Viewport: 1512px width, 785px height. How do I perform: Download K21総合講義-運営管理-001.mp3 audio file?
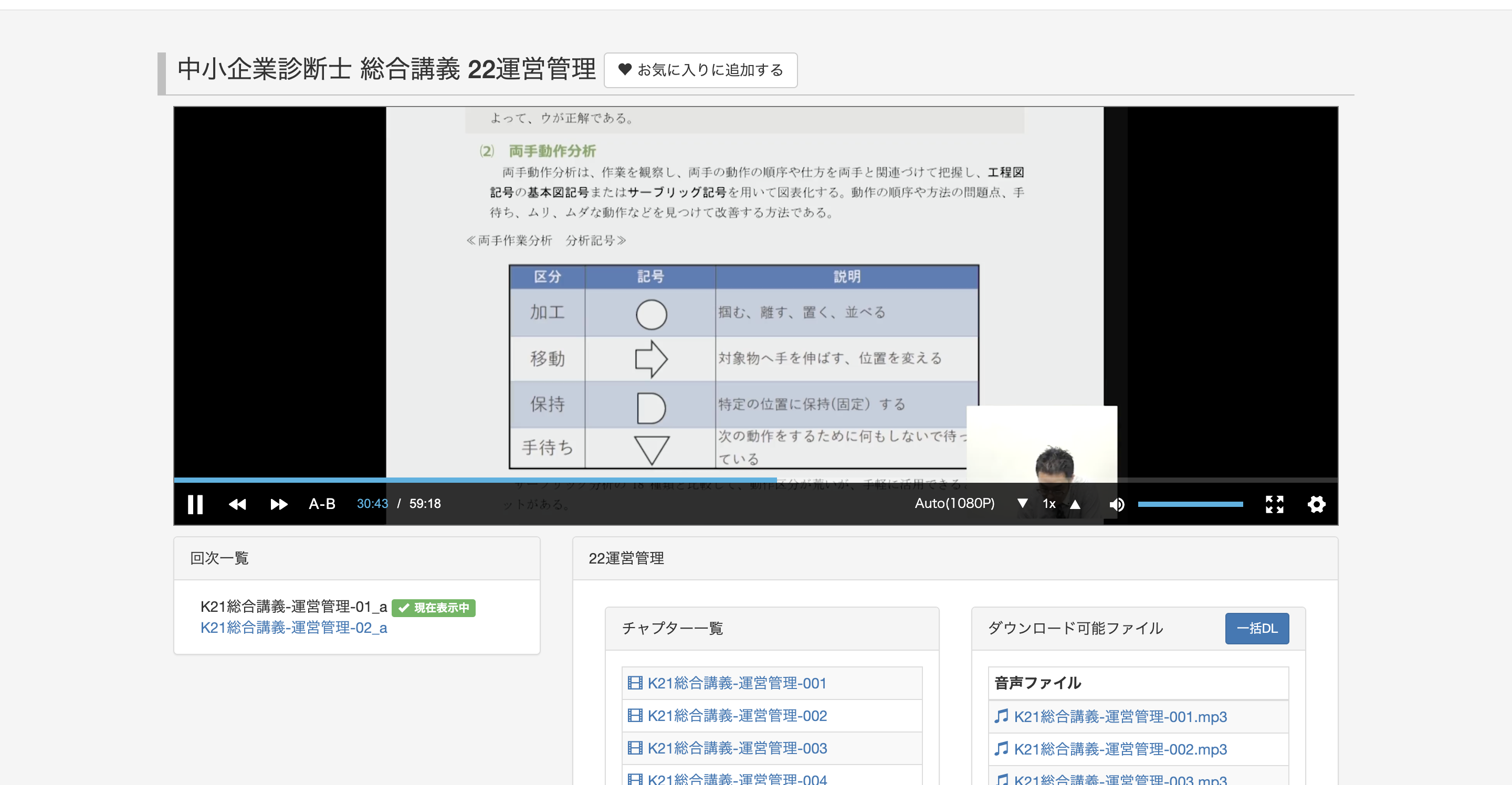[x=1120, y=716]
